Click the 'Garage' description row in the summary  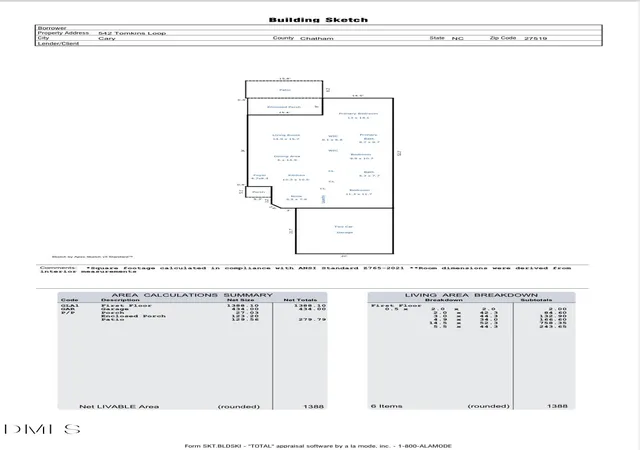pyautogui.click(x=115, y=309)
